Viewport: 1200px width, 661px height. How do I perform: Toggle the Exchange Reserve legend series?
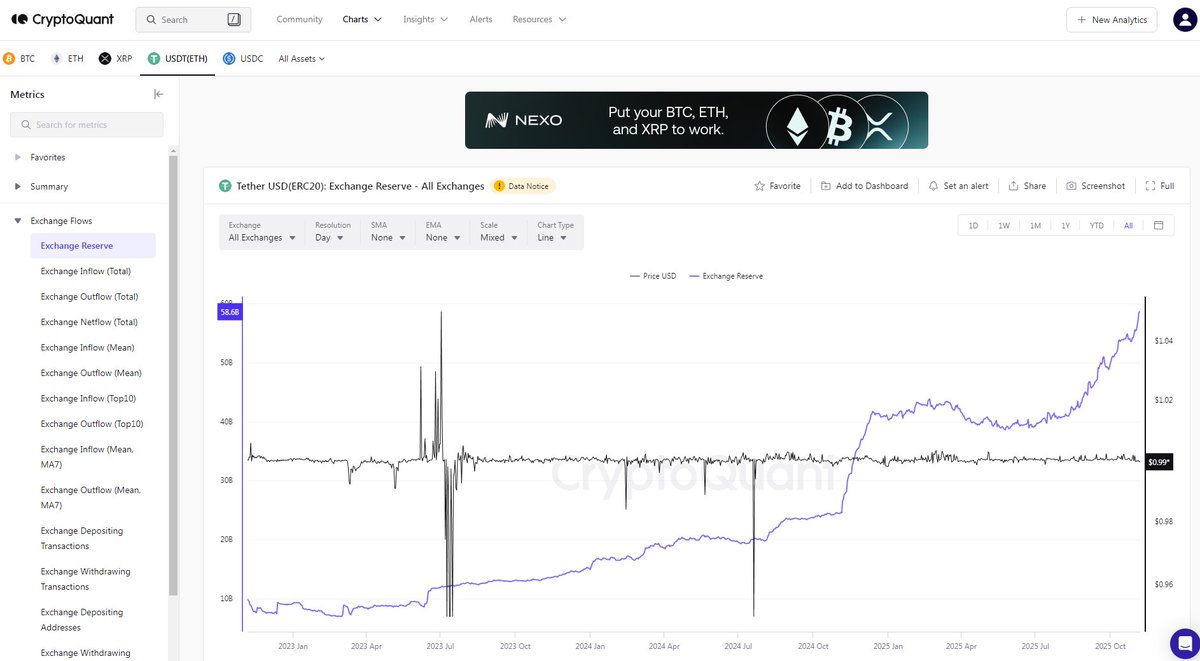[x=726, y=276]
